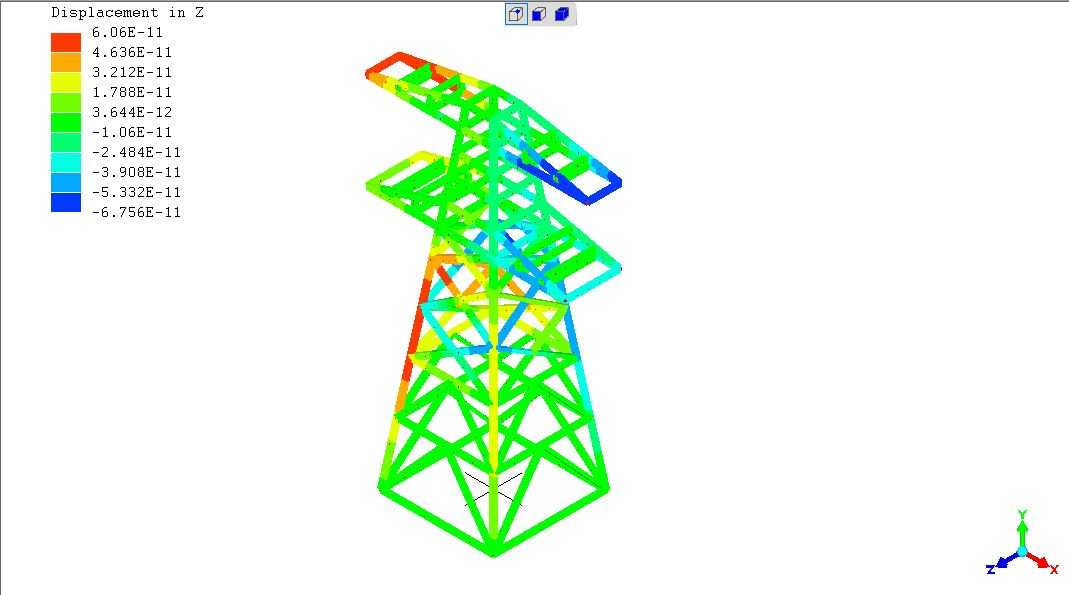Click the red legend color swatch
Screen dimensions: 1069x595
pos(66,42)
